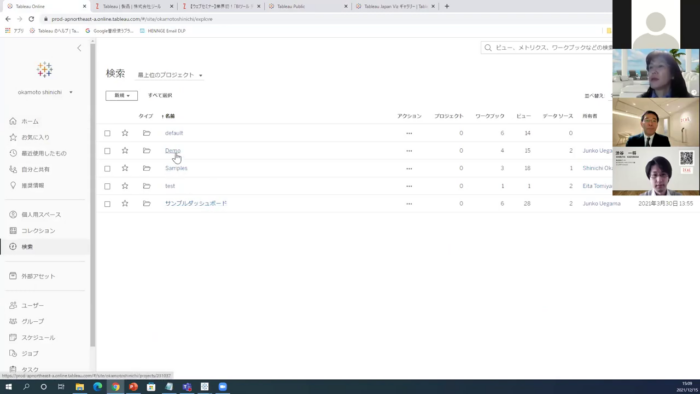Click the star icon for Samples project
Image resolution: width=700 pixels, height=394 pixels.
click(125, 168)
